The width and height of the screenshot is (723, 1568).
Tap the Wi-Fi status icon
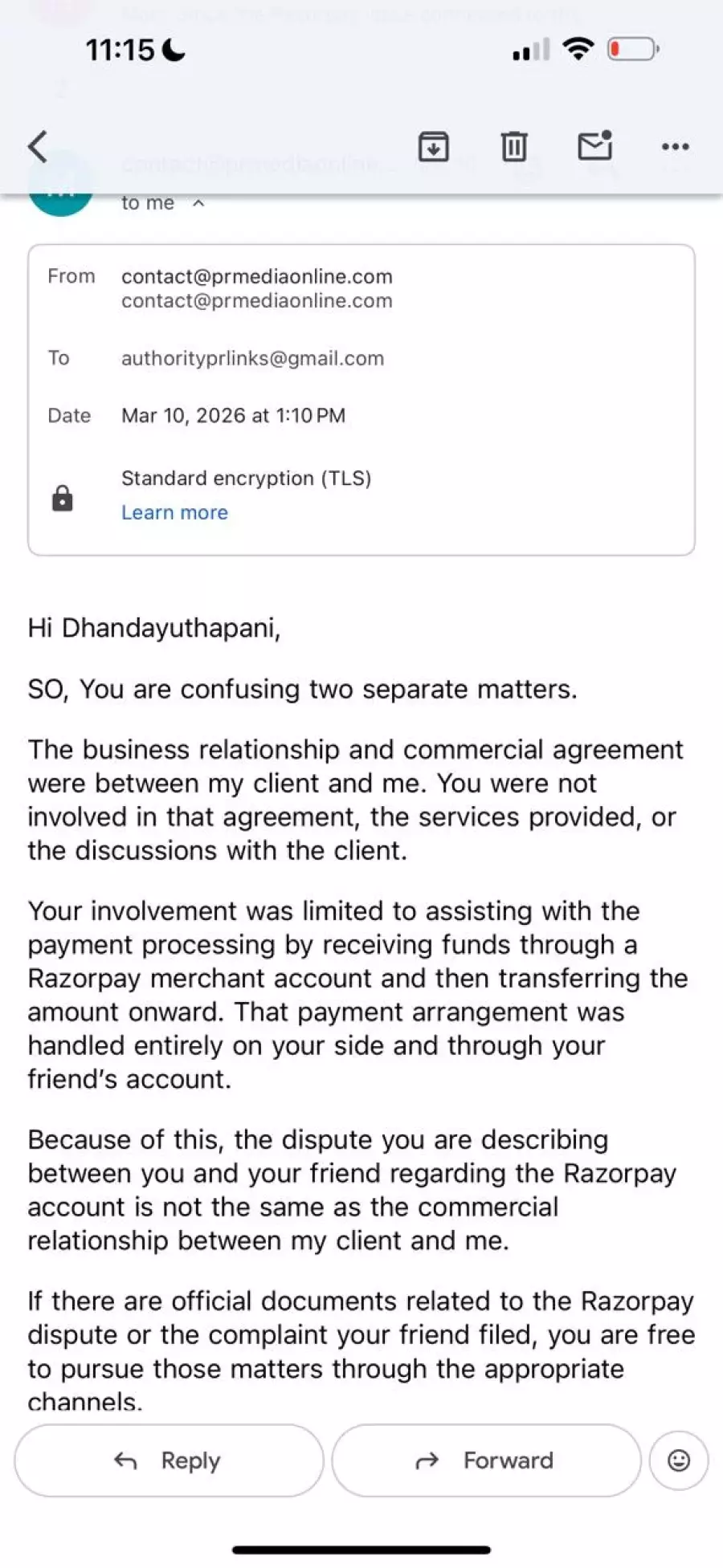pos(578,49)
